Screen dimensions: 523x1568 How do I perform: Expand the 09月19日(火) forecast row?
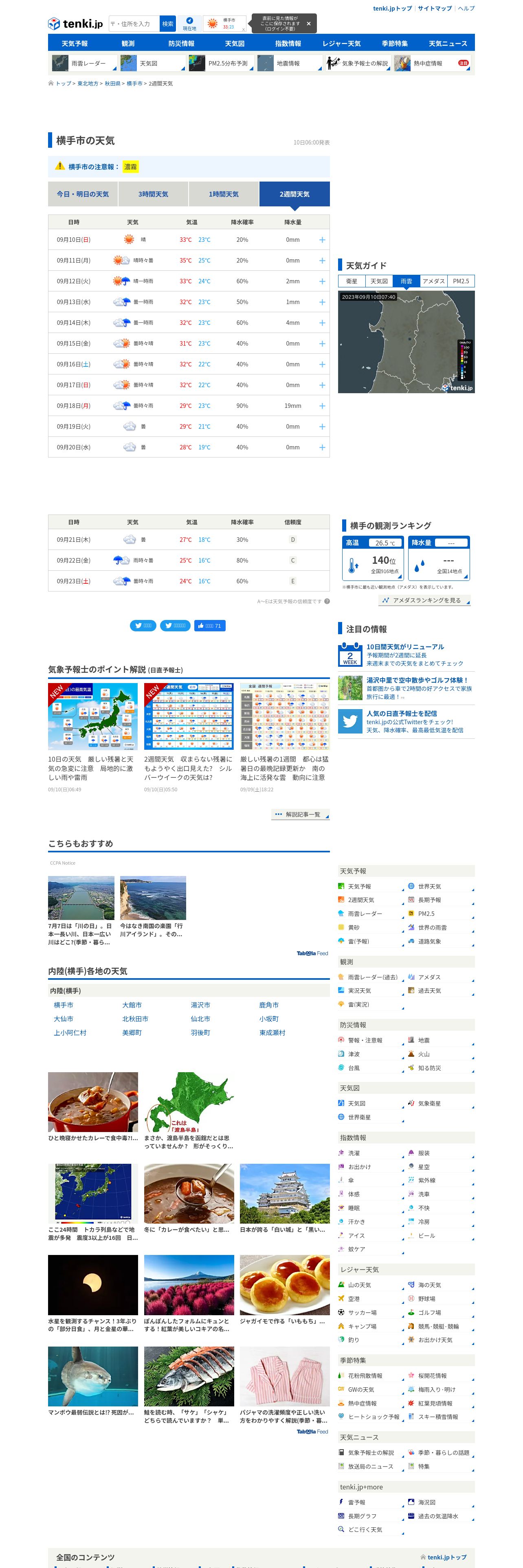pos(322,427)
